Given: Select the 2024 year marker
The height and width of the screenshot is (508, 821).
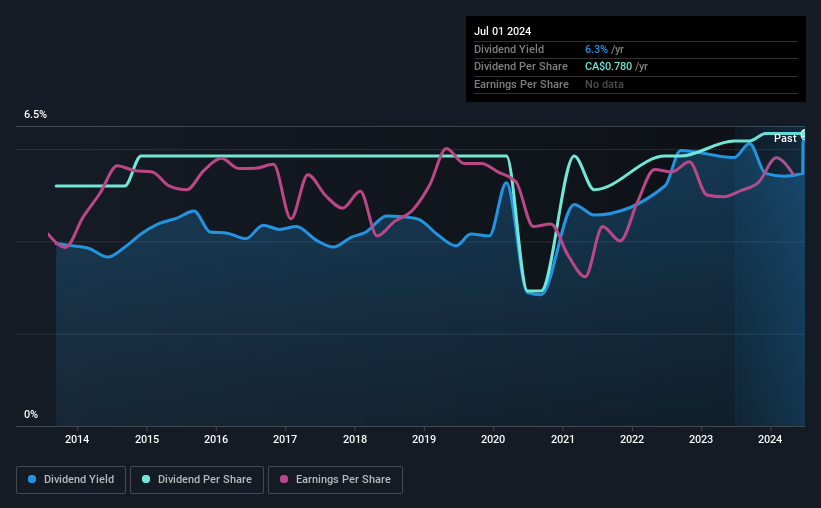Looking at the screenshot, I should [x=770, y=439].
